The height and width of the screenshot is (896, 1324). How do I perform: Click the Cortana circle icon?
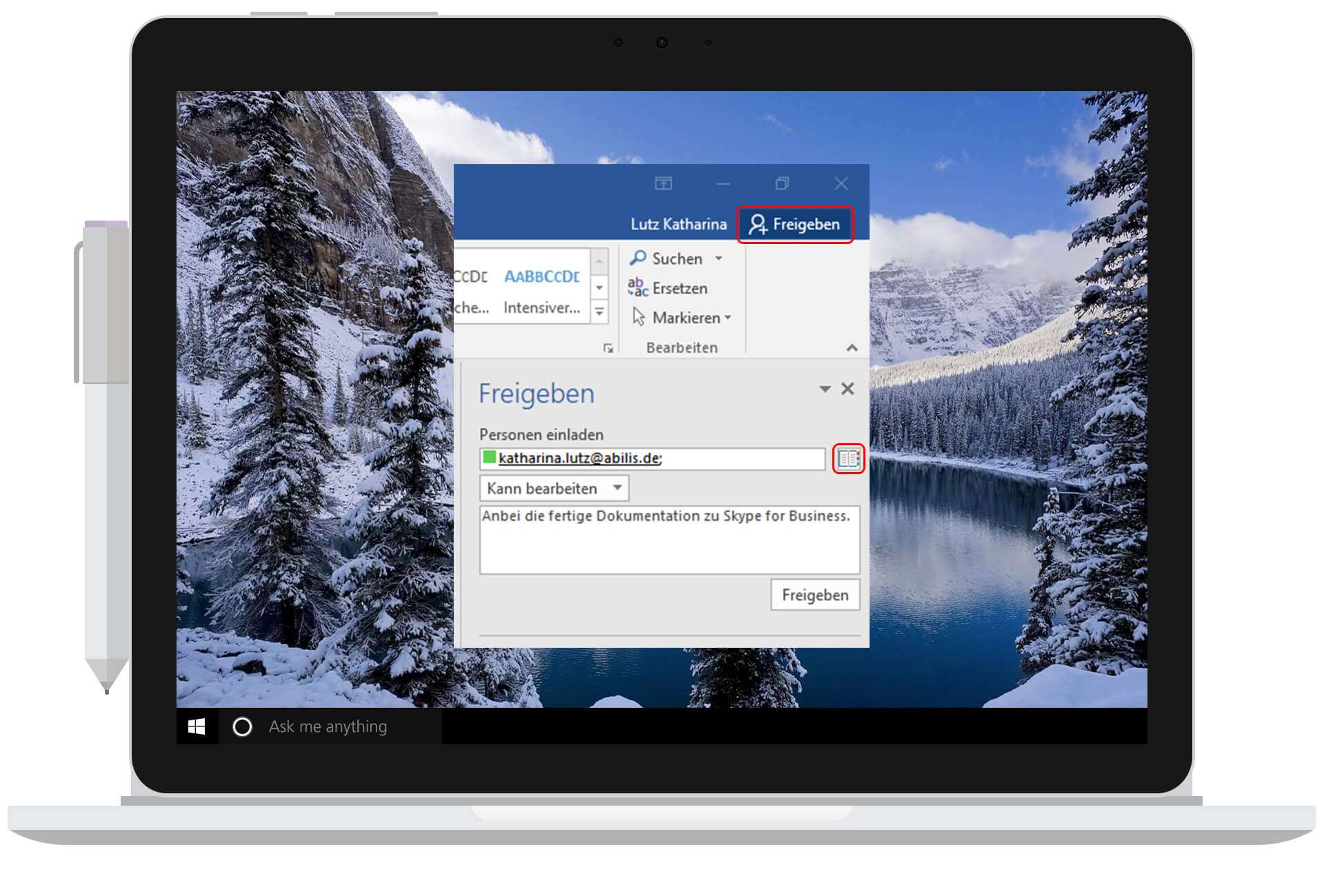(x=242, y=726)
